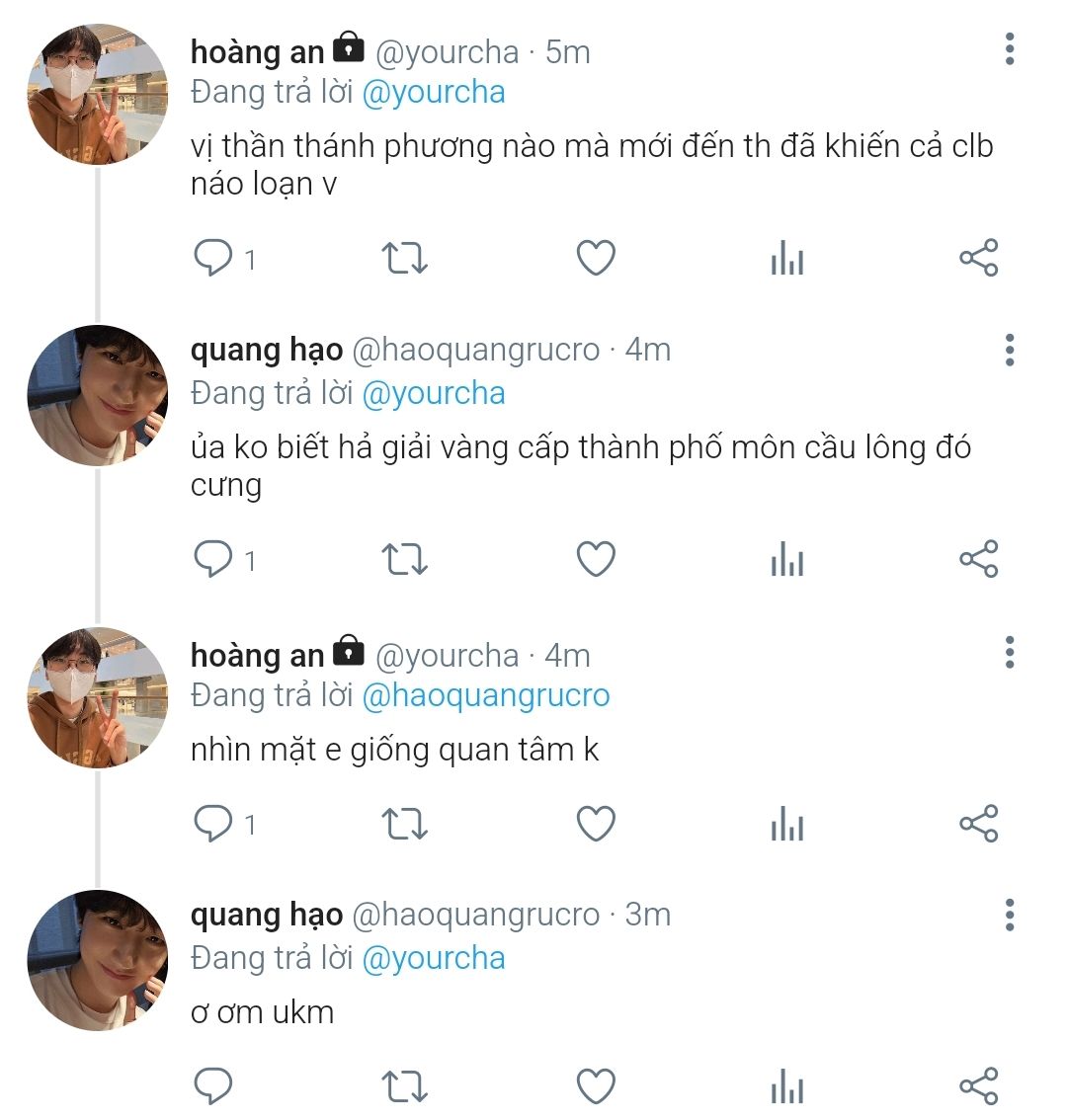
Task: Open hoàng an's avatar on the 5m tweet
Action: pos(97,95)
